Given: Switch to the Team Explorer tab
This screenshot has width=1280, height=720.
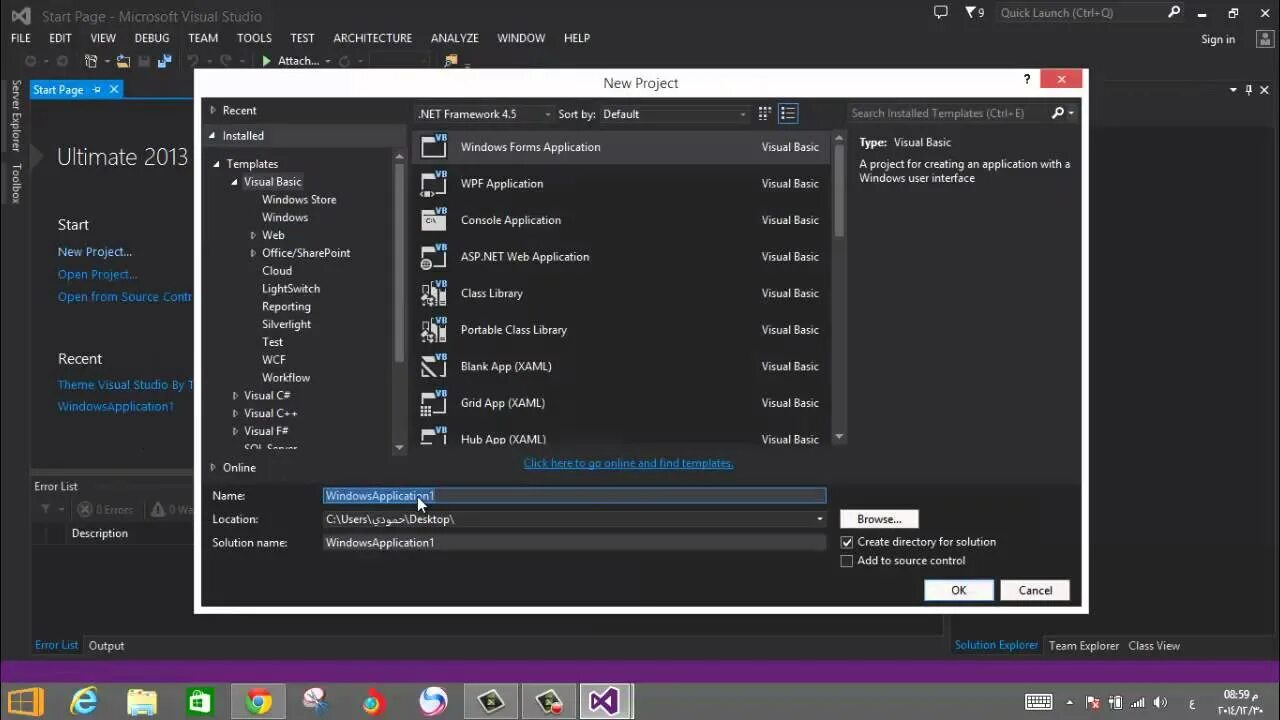Looking at the screenshot, I should tap(1084, 645).
